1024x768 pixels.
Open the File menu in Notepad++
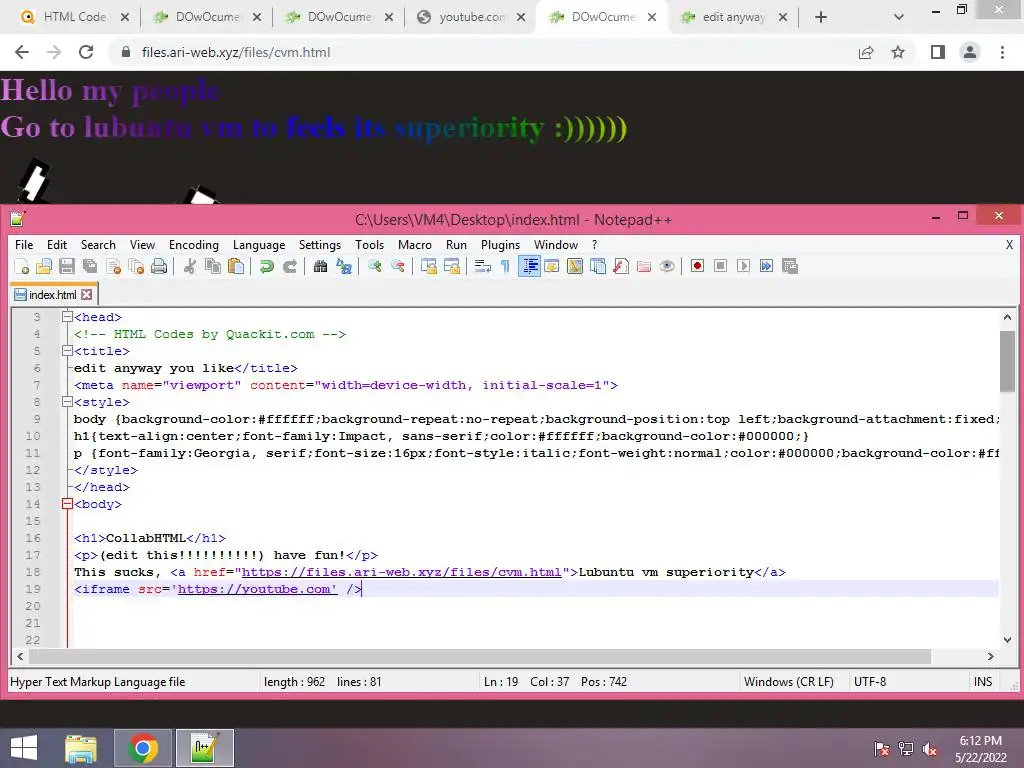pos(24,245)
